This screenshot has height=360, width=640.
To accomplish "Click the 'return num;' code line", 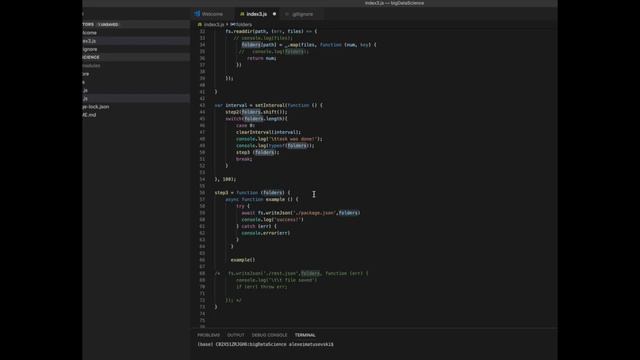I will pos(262,58).
